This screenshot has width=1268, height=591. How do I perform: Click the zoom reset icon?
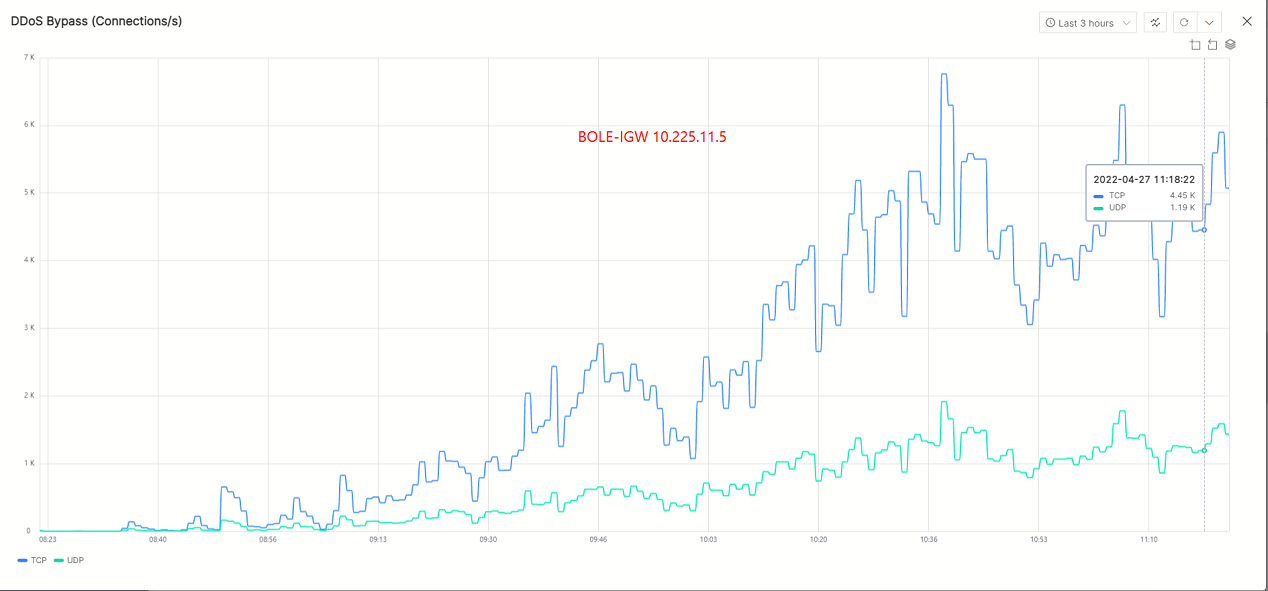tap(1212, 45)
